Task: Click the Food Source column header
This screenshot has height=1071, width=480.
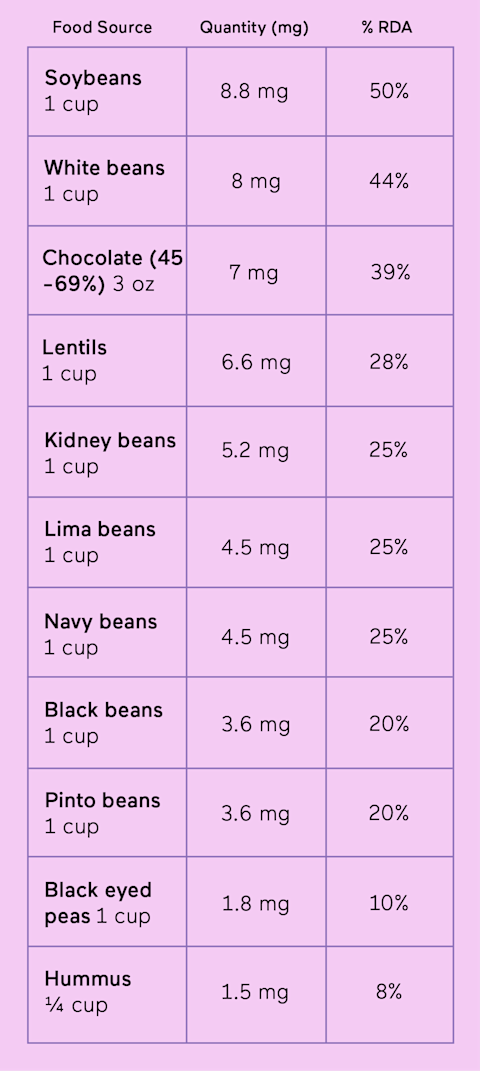Action: point(102,28)
